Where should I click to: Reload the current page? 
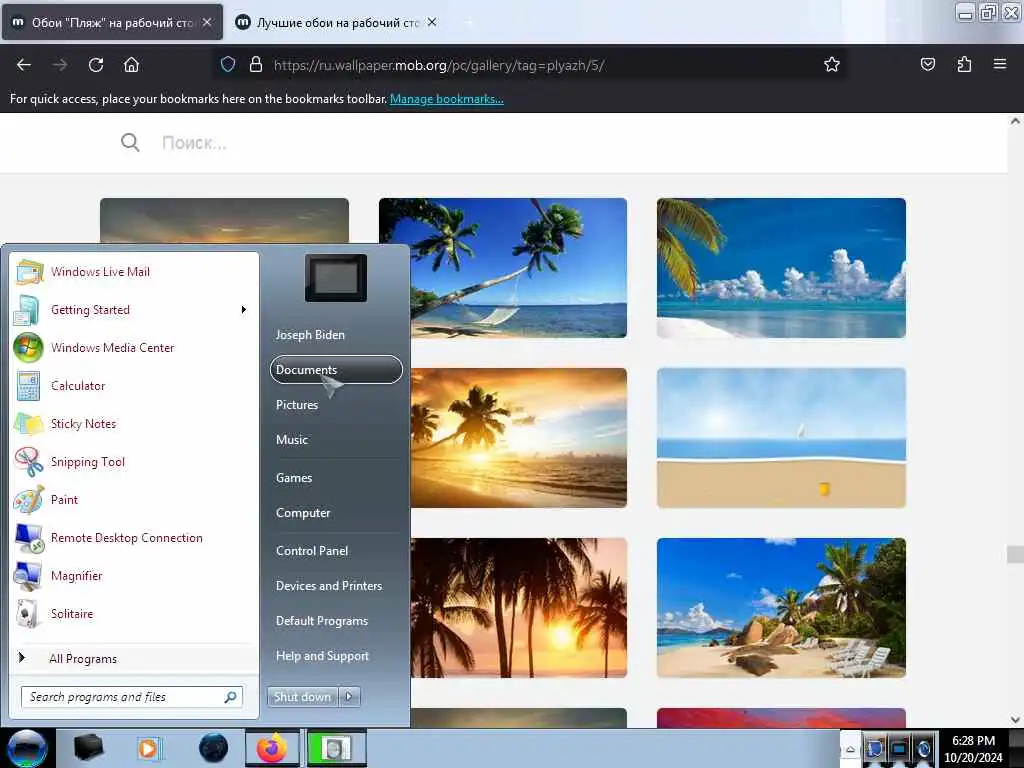(x=96, y=65)
